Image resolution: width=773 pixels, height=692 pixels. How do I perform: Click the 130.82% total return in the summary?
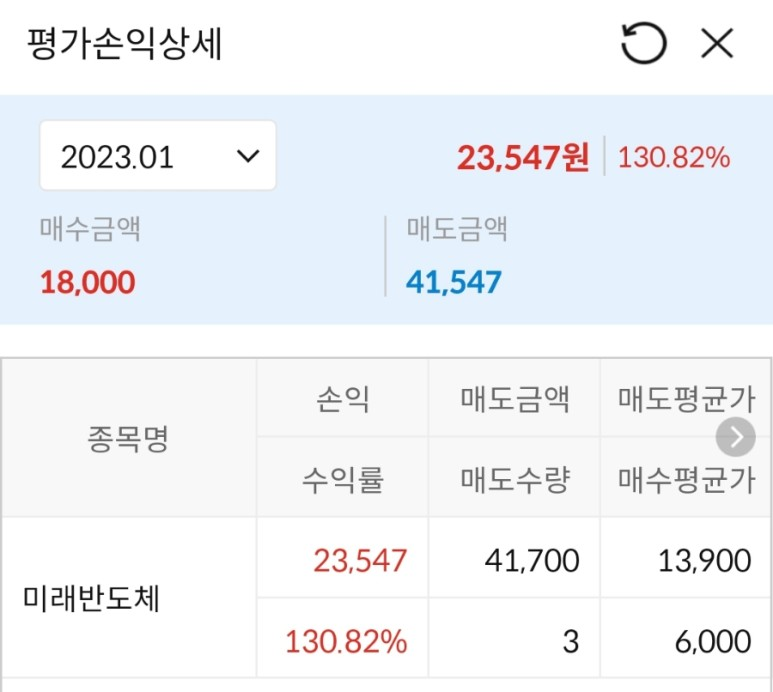pyautogui.click(x=674, y=158)
